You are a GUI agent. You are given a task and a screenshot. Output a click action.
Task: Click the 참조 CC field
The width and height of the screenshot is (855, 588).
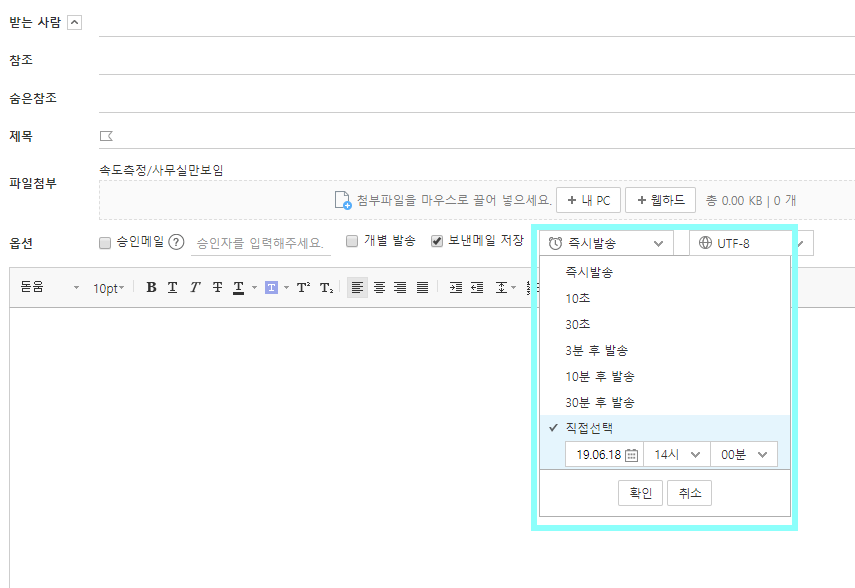click(x=477, y=61)
